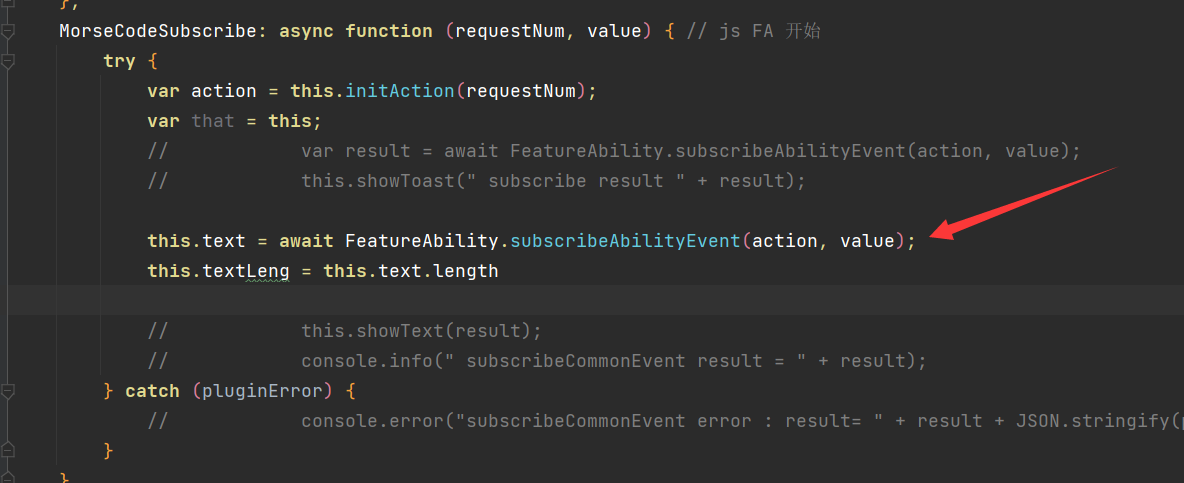Click subscribeAbilityEvent in the this.text assignment line
This screenshot has width=1184, height=483.
pos(625,242)
